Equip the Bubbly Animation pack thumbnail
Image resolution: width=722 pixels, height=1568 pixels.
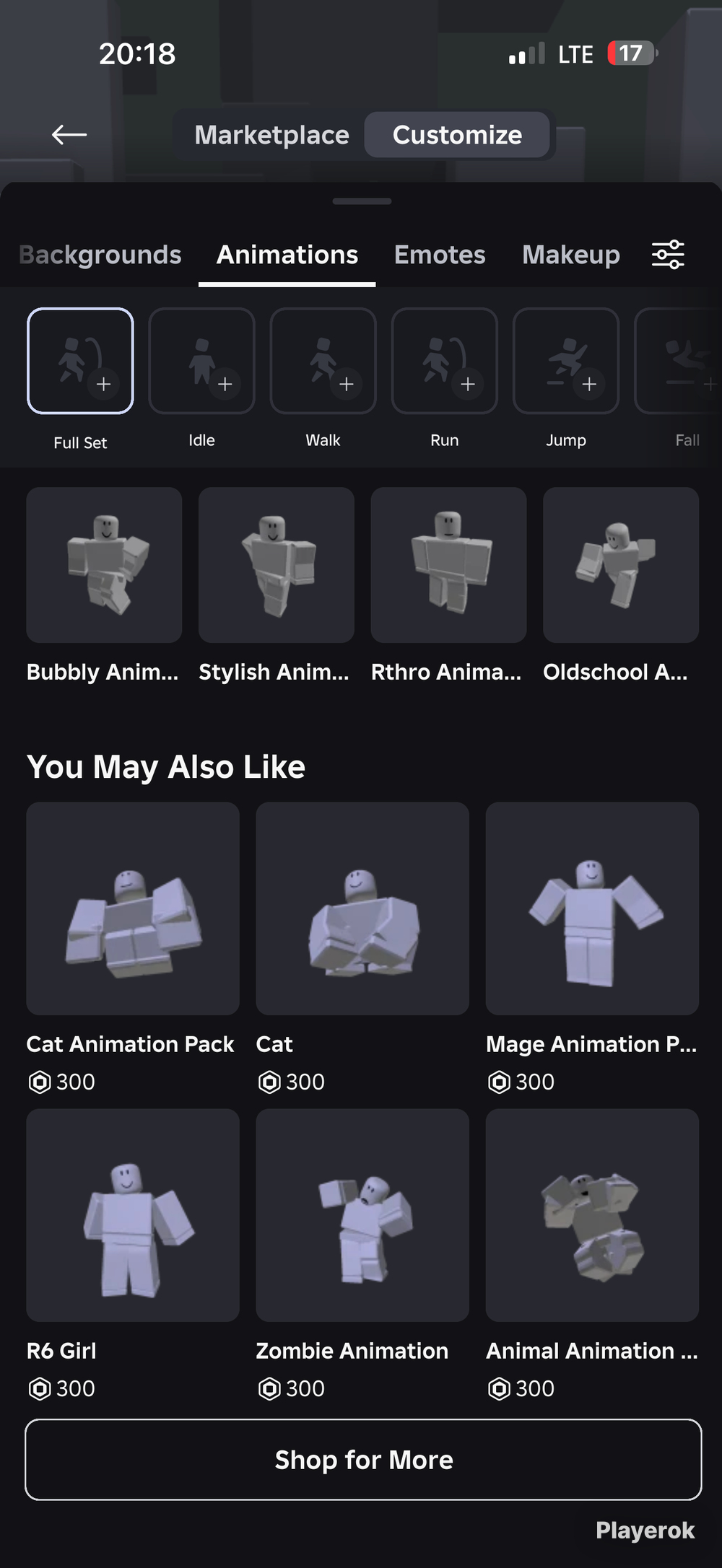[x=104, y=565]
